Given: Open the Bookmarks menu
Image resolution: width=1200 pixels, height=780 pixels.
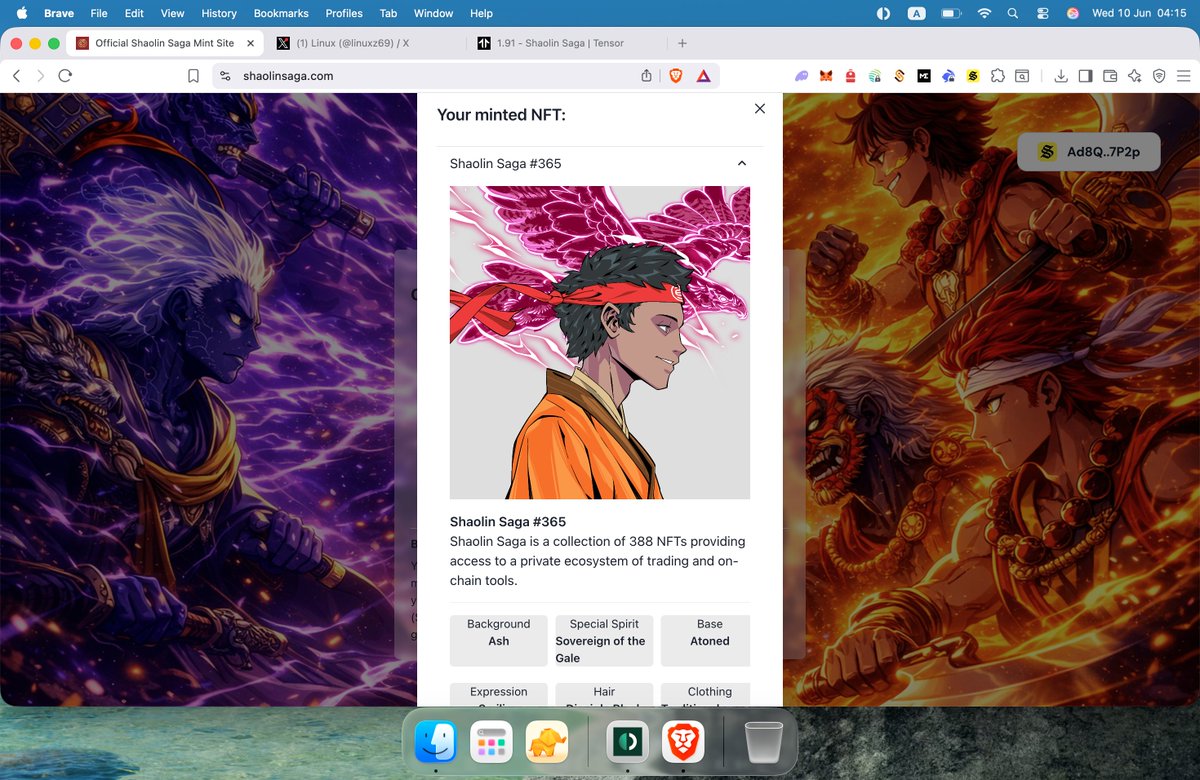Looking at the screenshot, I should click(282, 13).
